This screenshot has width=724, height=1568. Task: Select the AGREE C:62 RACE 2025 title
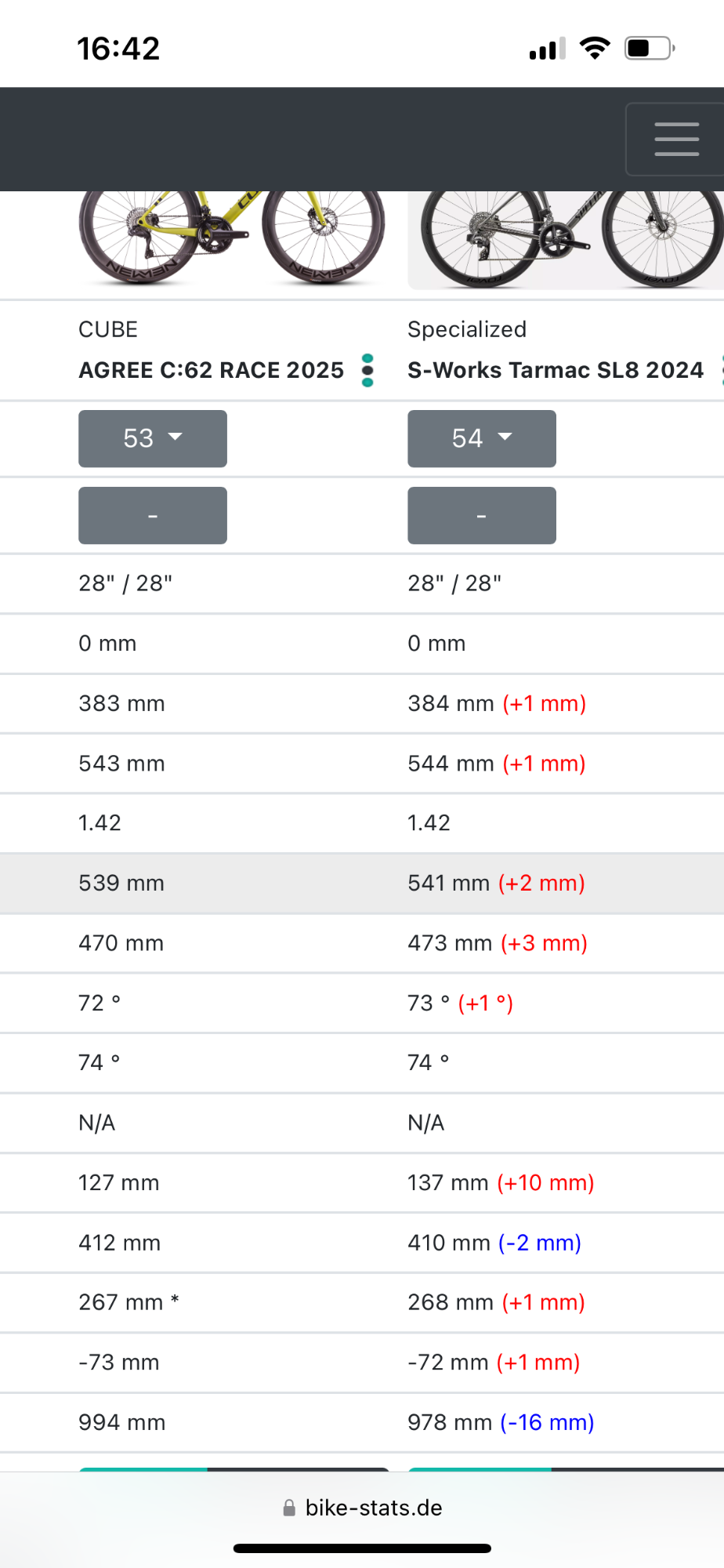point(211,370)
